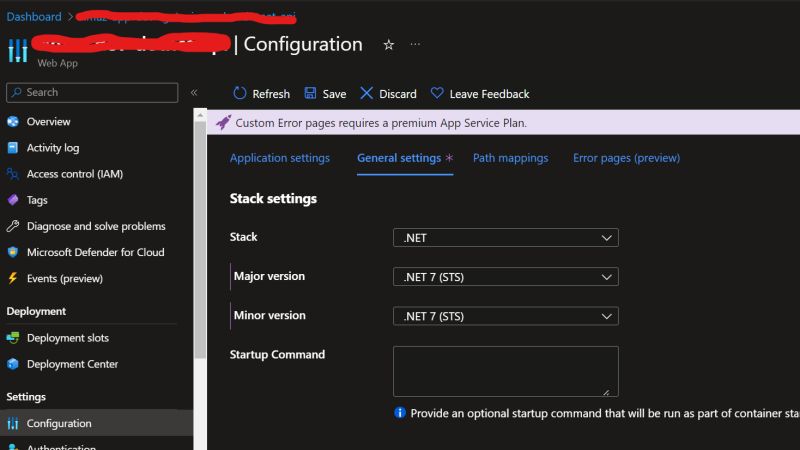Open Overview in the sidebar
The image size is (800, 450).
(x=48, y=121)
